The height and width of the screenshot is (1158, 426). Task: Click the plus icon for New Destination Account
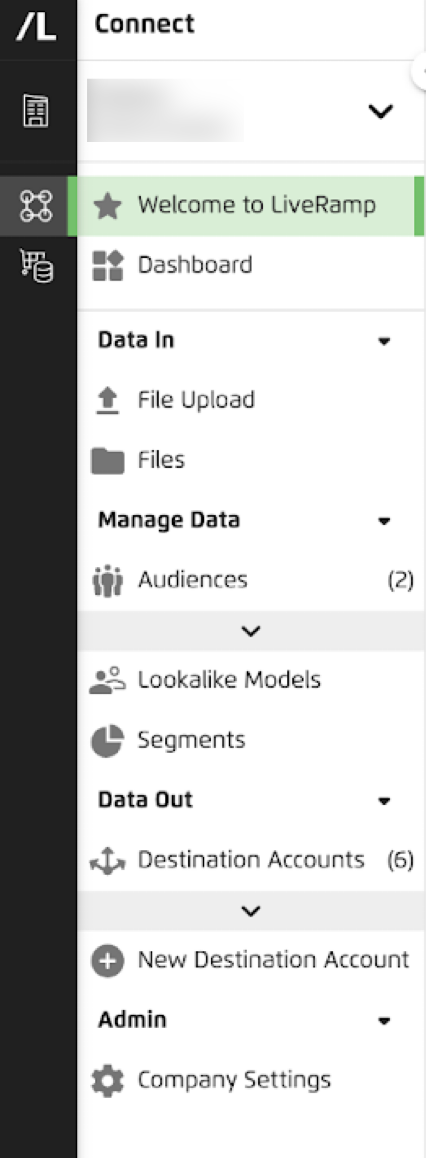[108, 962]
